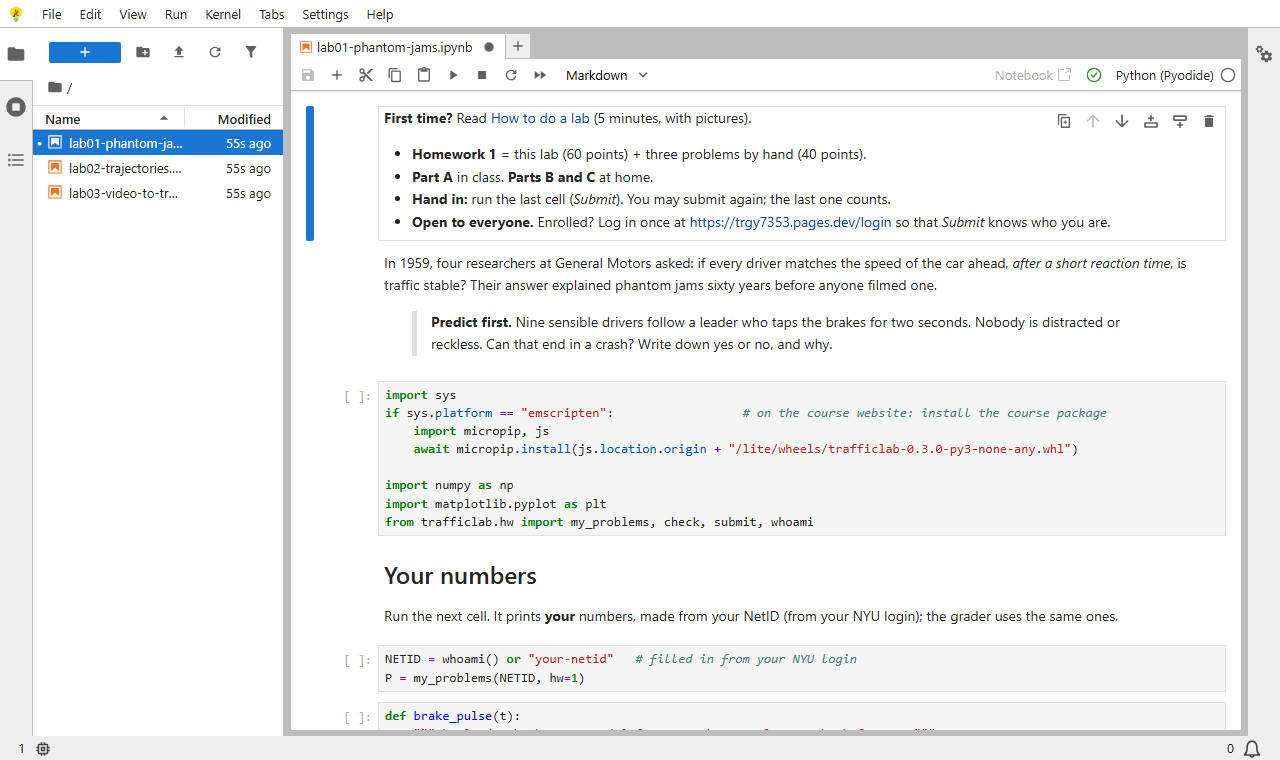This screenshot has height=760, width=1280.
Task: Click the Python (Pyodide) kernel name
Action: click(1165, 75)
